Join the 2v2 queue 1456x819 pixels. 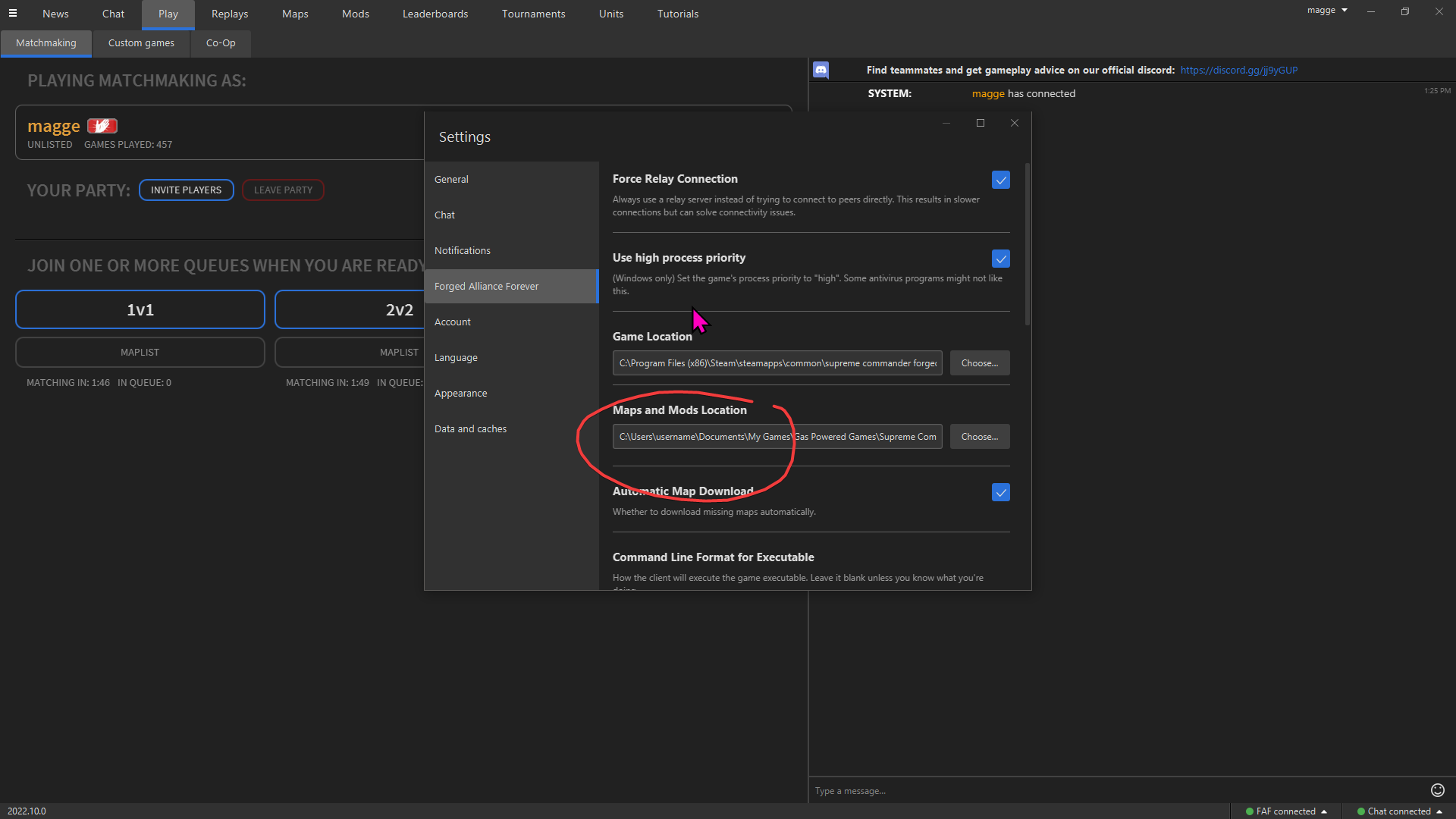350,309
